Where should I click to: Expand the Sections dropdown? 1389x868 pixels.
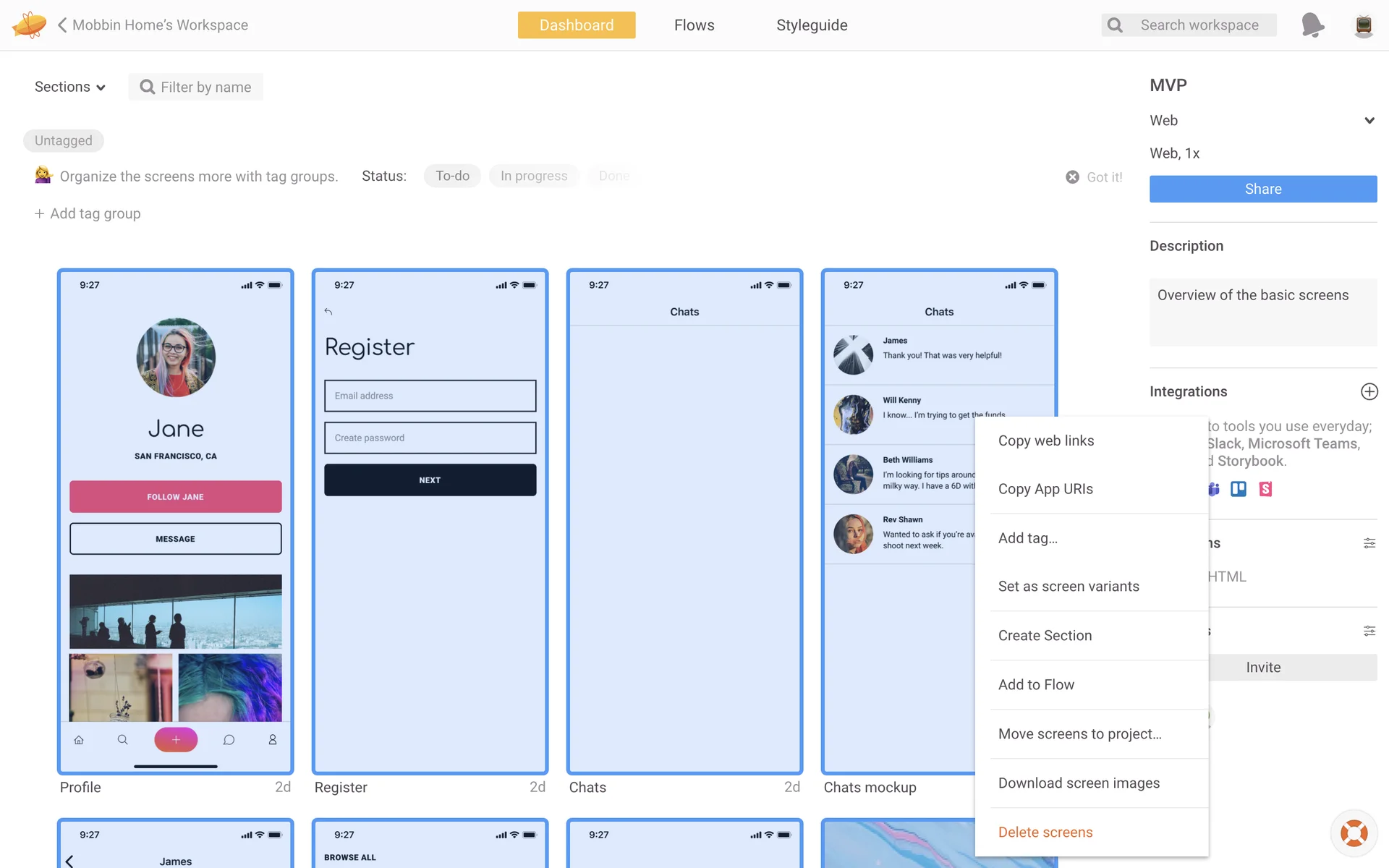tap(70, 87)
